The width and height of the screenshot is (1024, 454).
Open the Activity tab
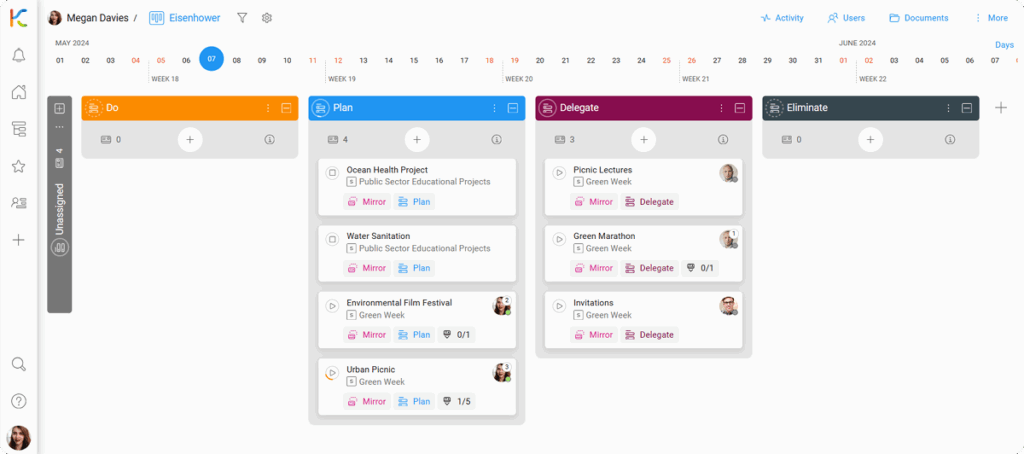coord(781,18)
